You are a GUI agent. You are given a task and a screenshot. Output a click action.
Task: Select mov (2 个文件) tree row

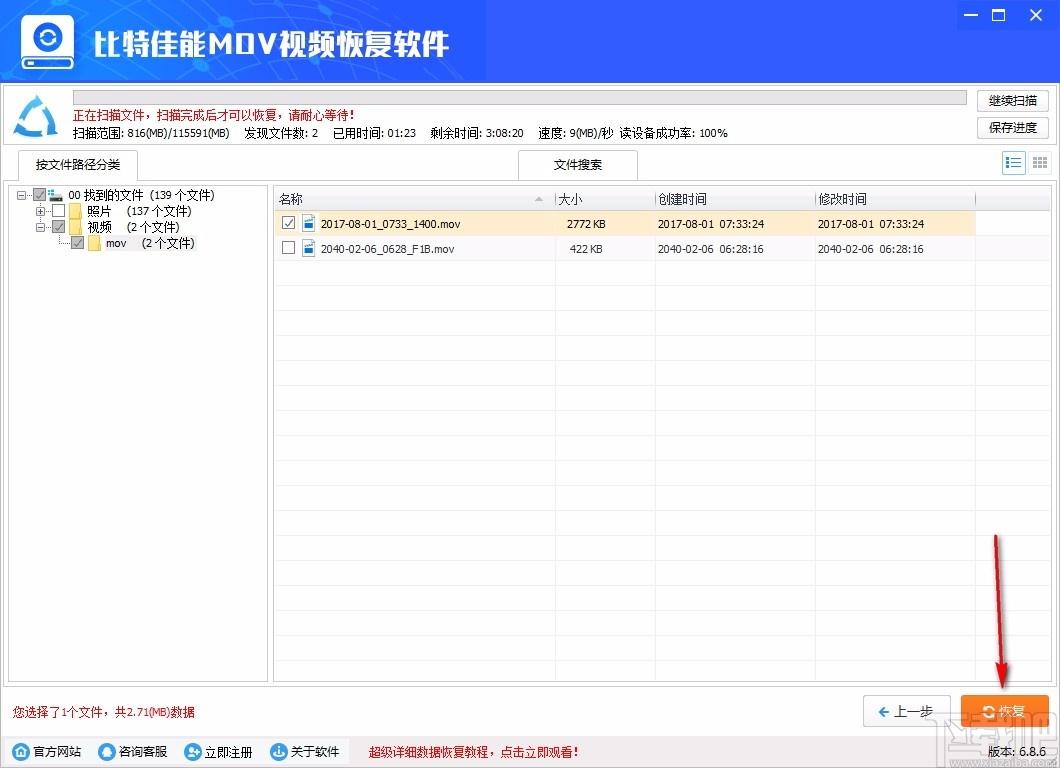click(x=150, y=243)
